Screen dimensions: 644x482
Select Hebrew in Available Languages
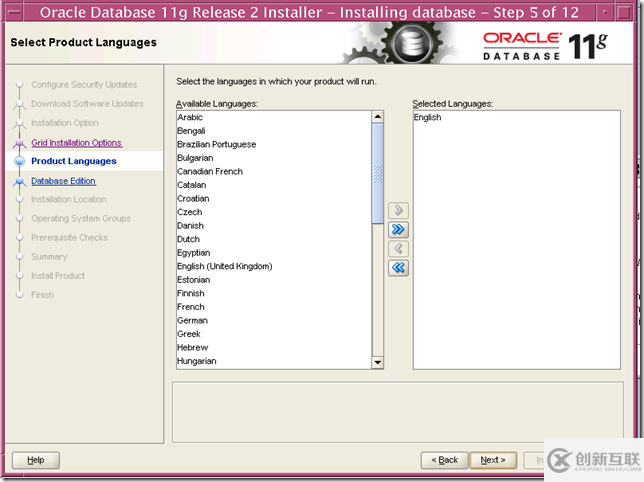click(x=274, y=348)
